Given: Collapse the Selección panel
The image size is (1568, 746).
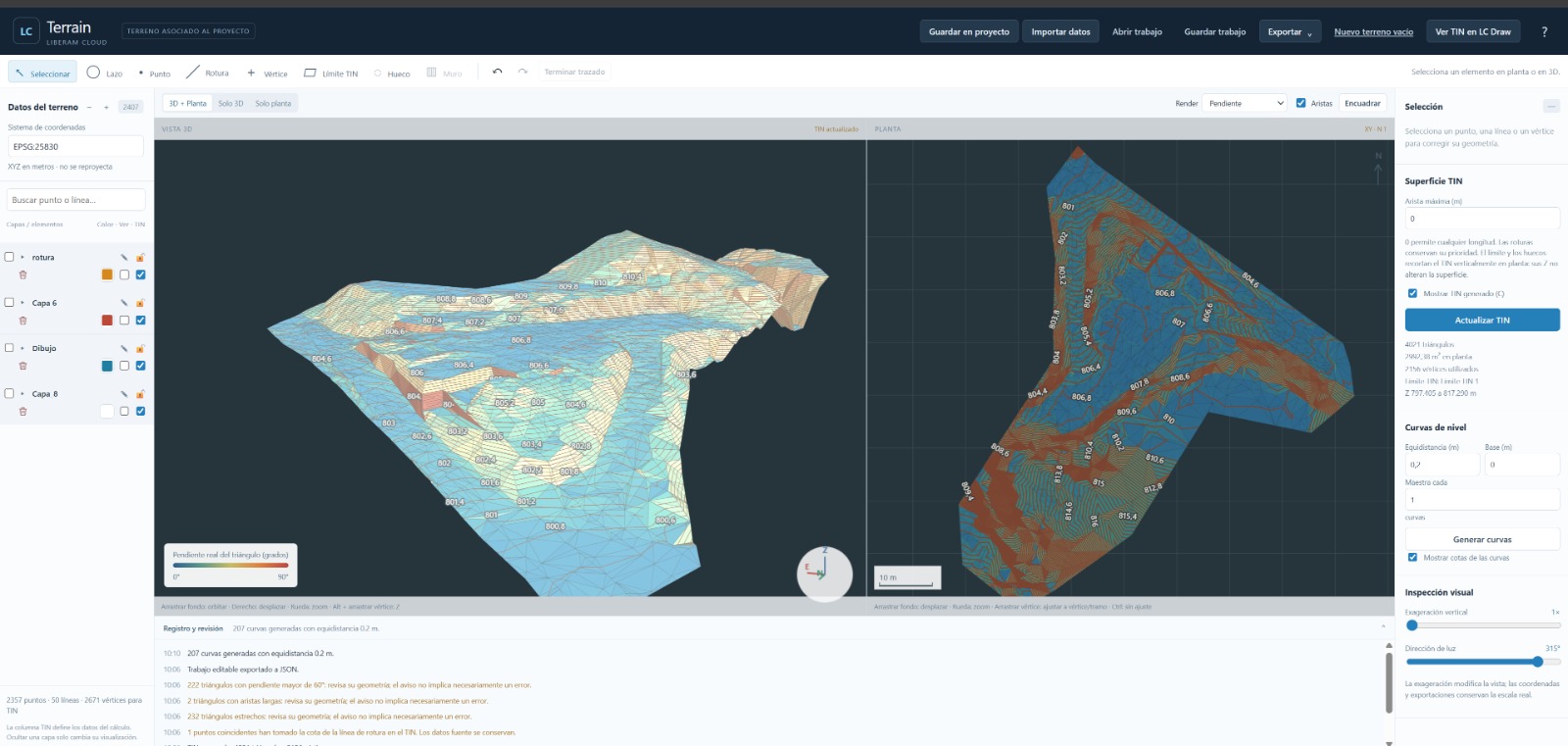Looking at the screenshot, I should point(1551,106).
